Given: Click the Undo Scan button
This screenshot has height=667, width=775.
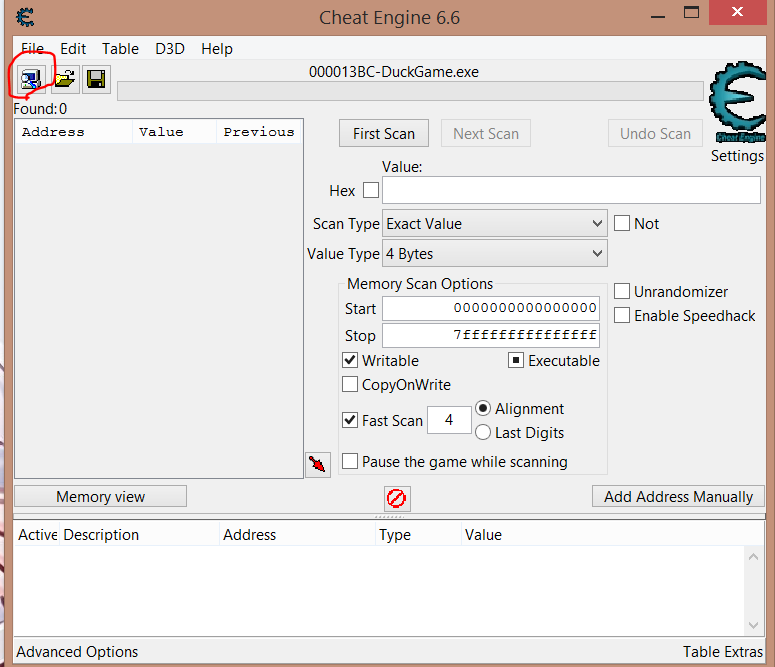Looking at the screenshot, I should click(x=655, y=133).
